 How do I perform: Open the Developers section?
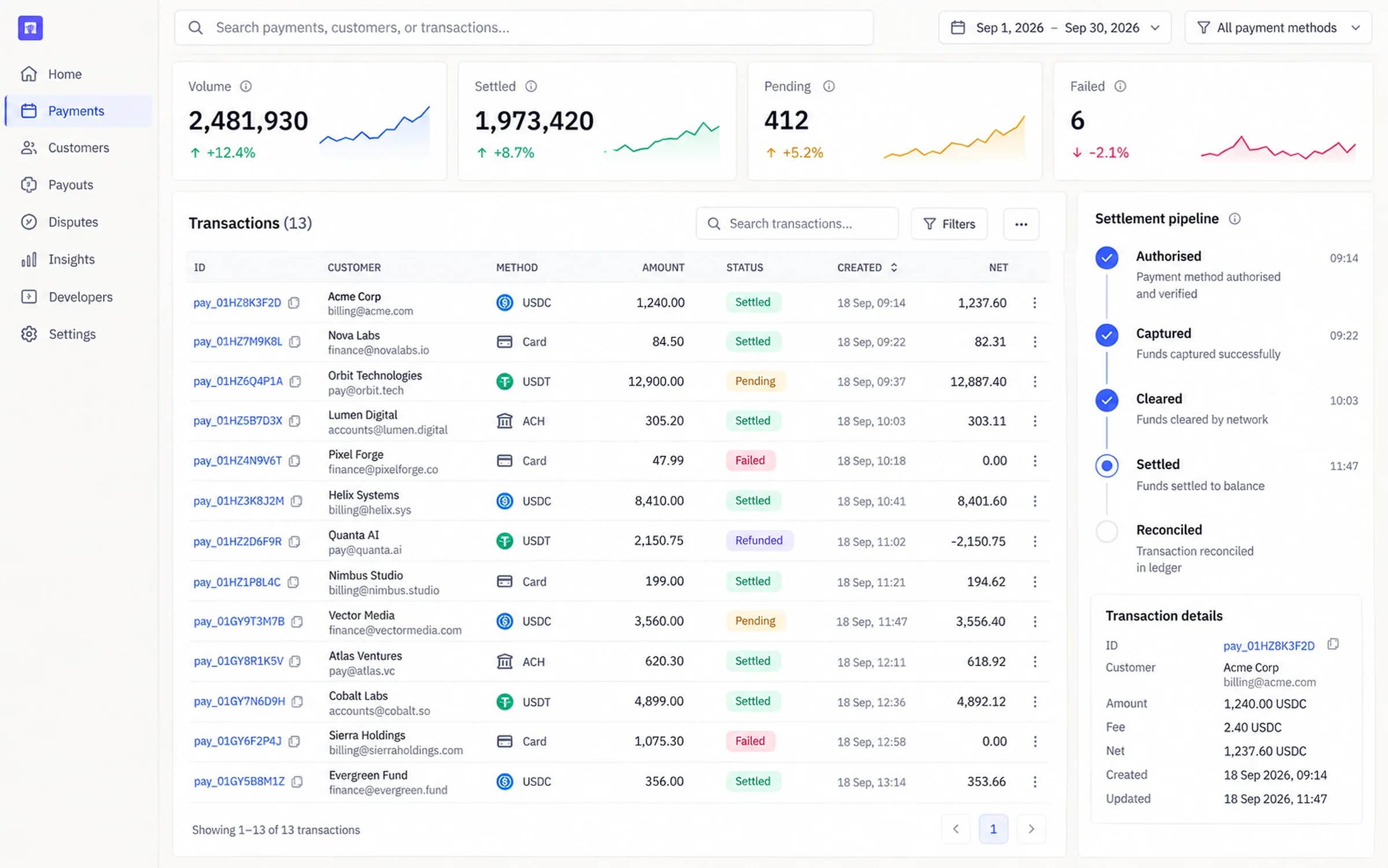[78, 297]
